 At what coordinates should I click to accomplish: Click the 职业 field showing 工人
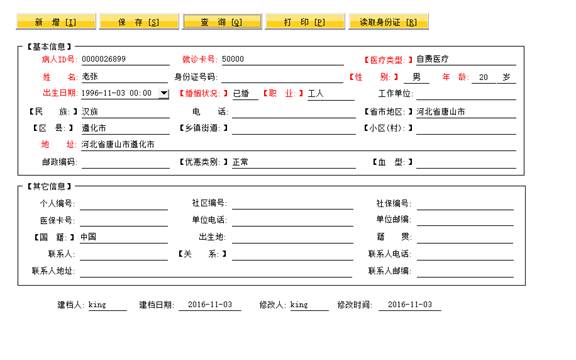[331, 94]
